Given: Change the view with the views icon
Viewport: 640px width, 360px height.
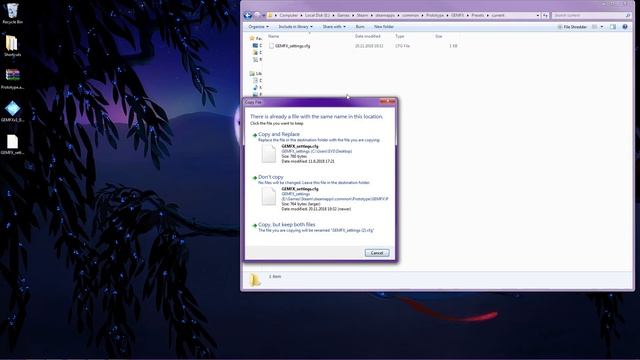Looking at the screenshot, I should tap(595, 27).
